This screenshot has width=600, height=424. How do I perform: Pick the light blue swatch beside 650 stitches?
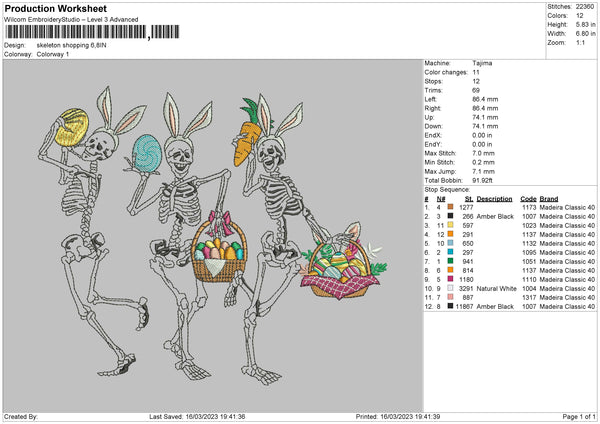coord(450,243)
